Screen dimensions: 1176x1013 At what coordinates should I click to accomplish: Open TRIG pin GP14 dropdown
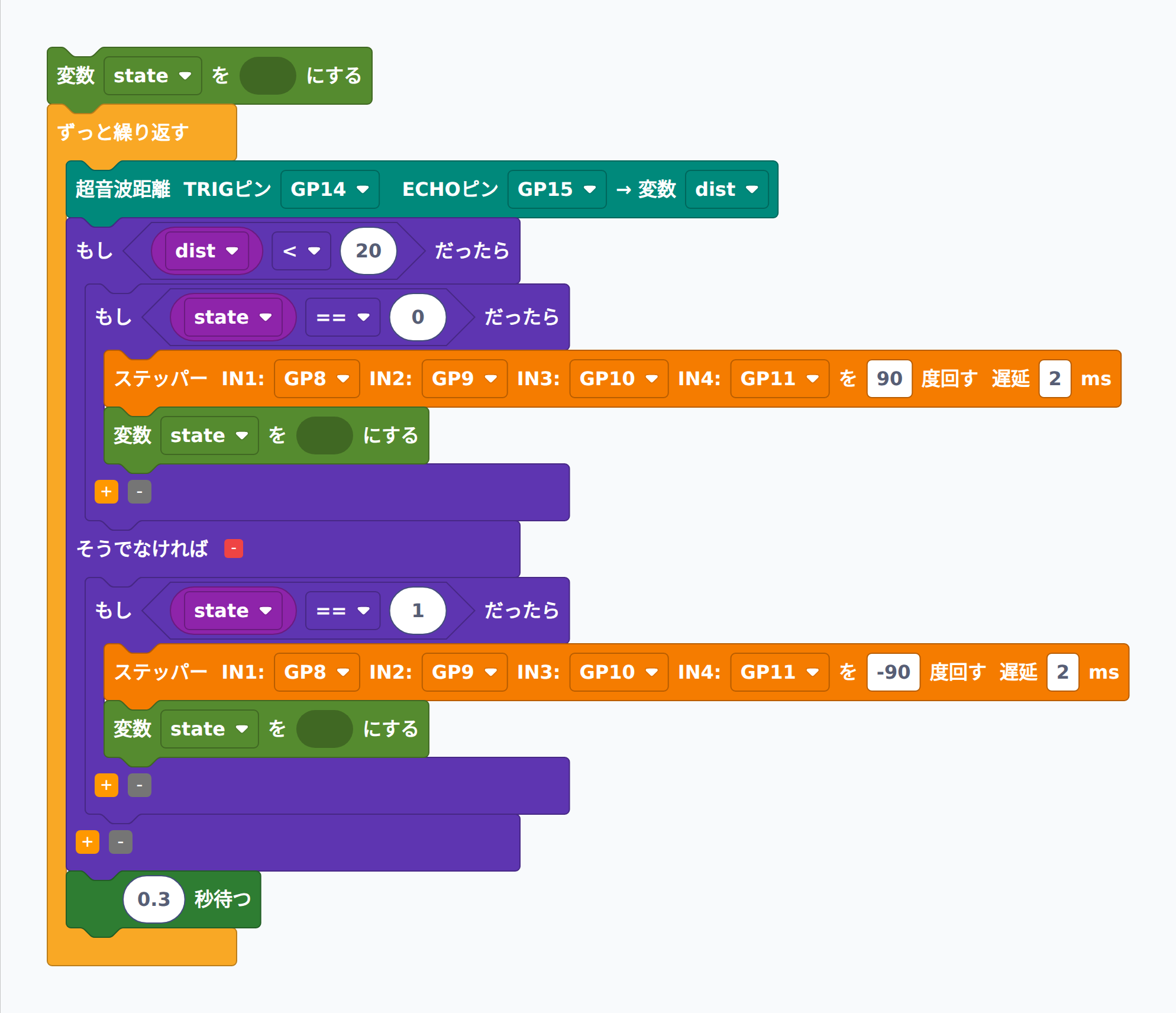click(x=330, y=189)
